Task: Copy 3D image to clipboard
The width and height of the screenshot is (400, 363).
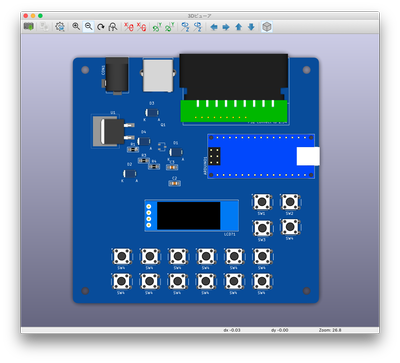Action: [44, 27]
